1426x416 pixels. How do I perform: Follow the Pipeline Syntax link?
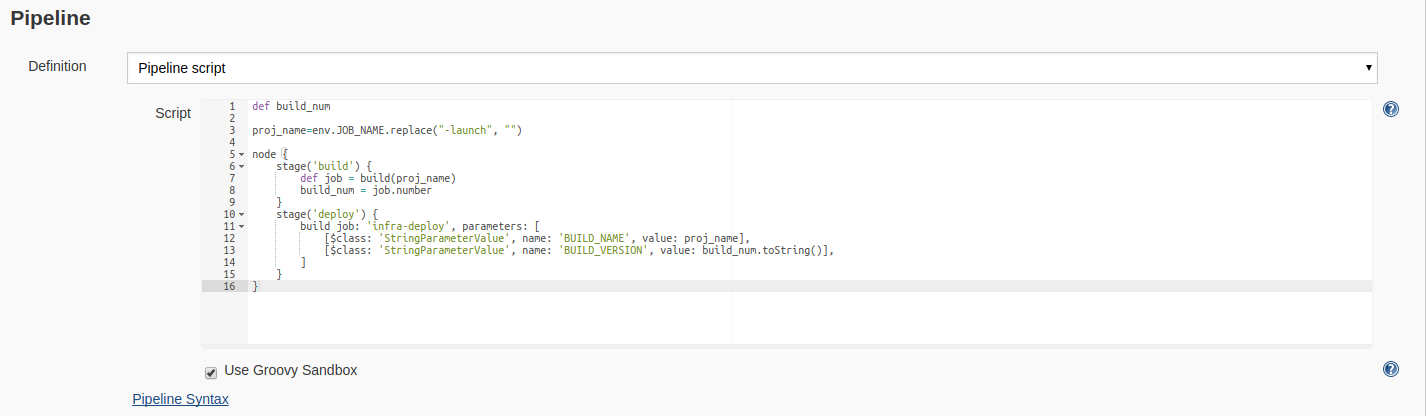(180, 399)
